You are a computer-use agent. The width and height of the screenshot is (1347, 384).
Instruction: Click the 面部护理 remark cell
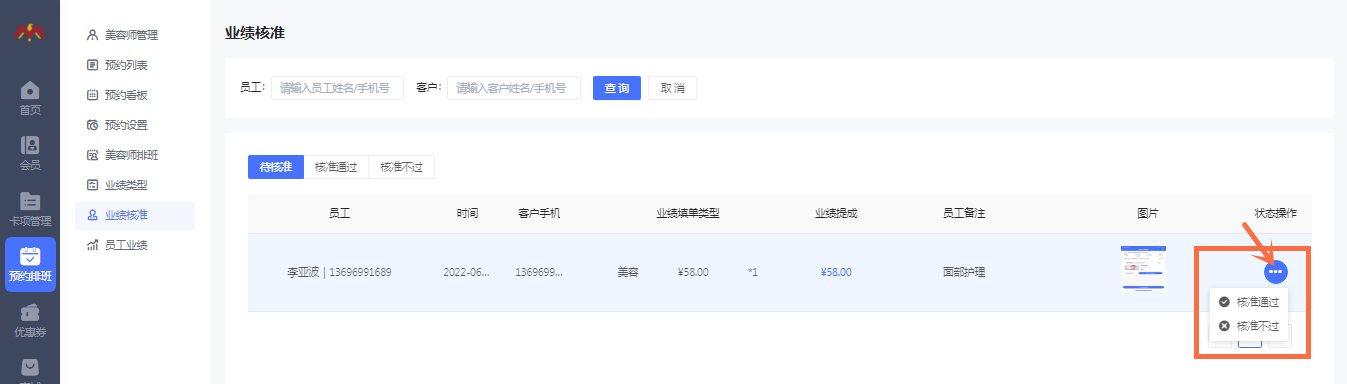click(964, 272)
